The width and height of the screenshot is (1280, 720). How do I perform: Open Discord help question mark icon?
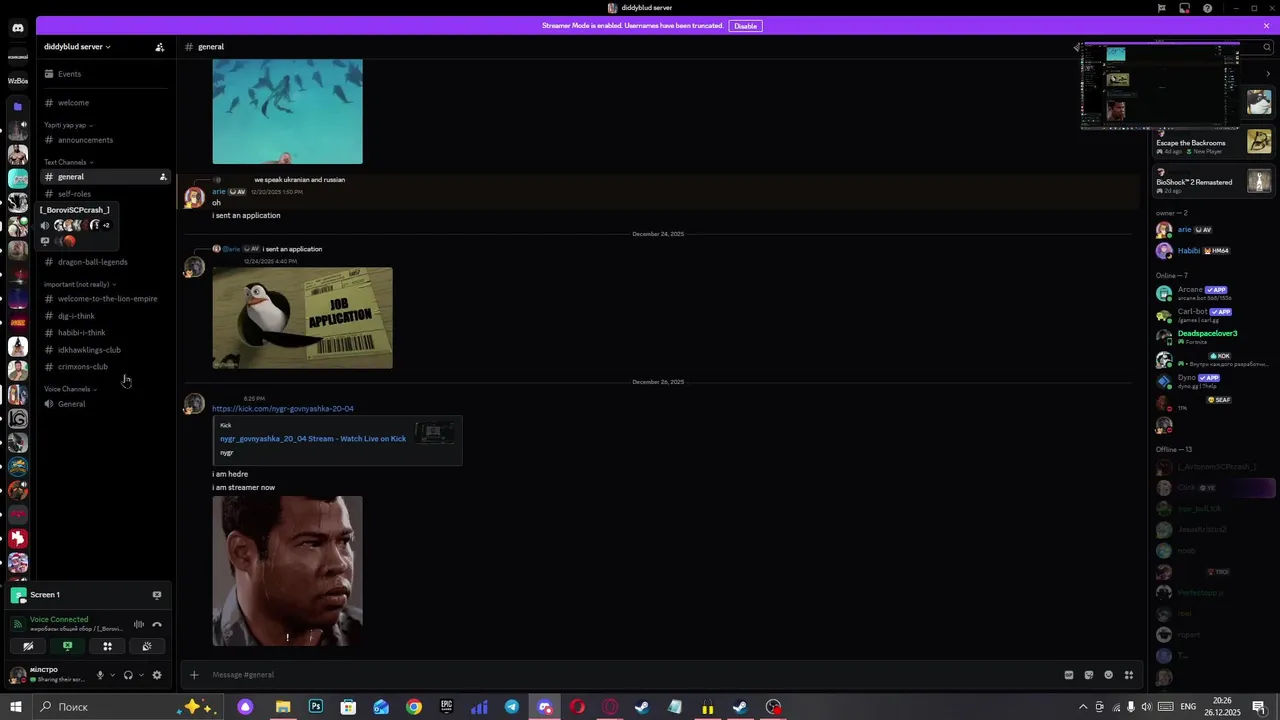1207,8
